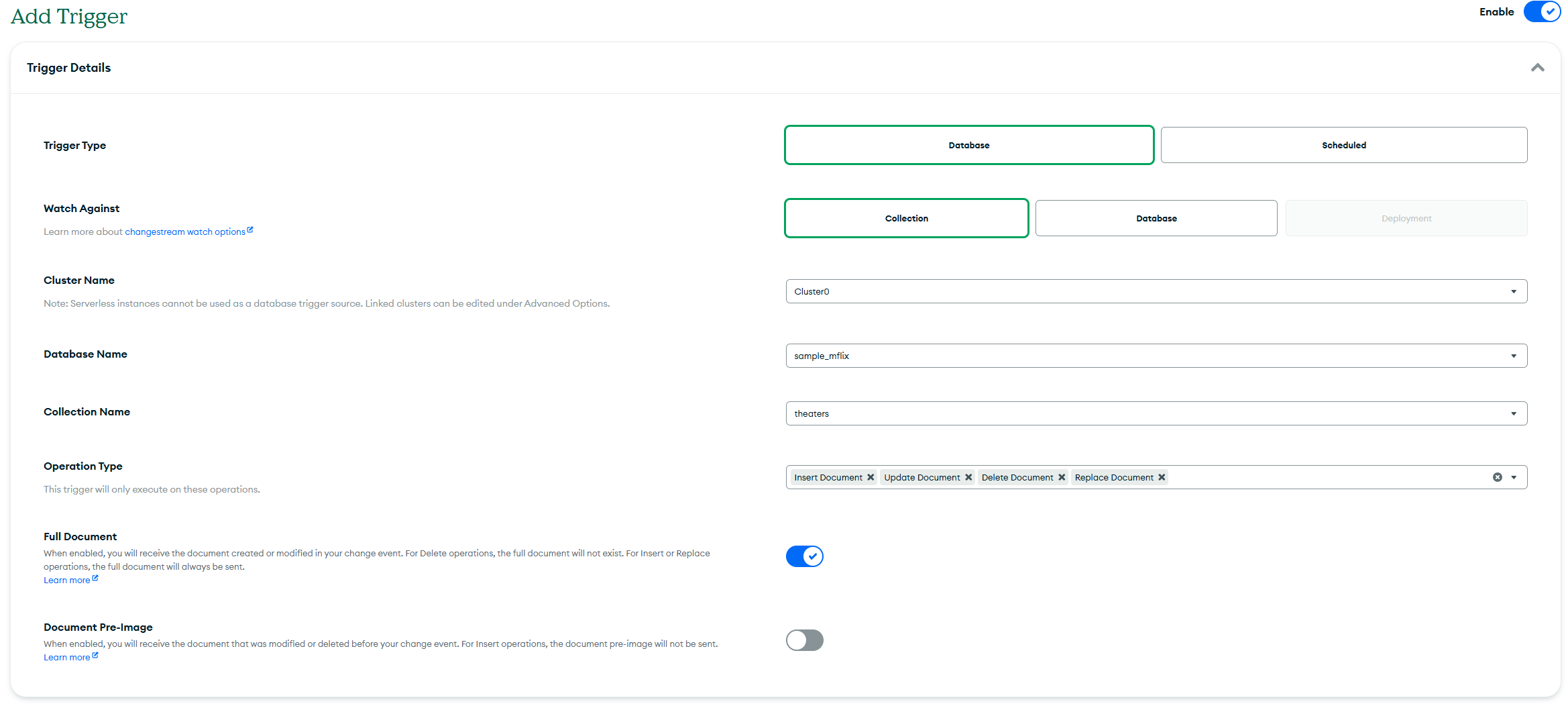Choose Collection under Watch Against
1568x708 pixels.
tap(906, 218)
